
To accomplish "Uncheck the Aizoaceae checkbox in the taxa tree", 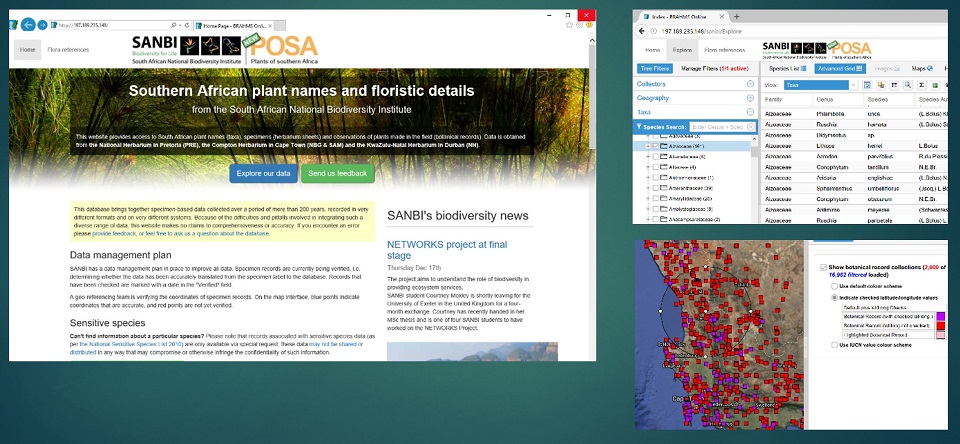I will (x=656, y=146).
